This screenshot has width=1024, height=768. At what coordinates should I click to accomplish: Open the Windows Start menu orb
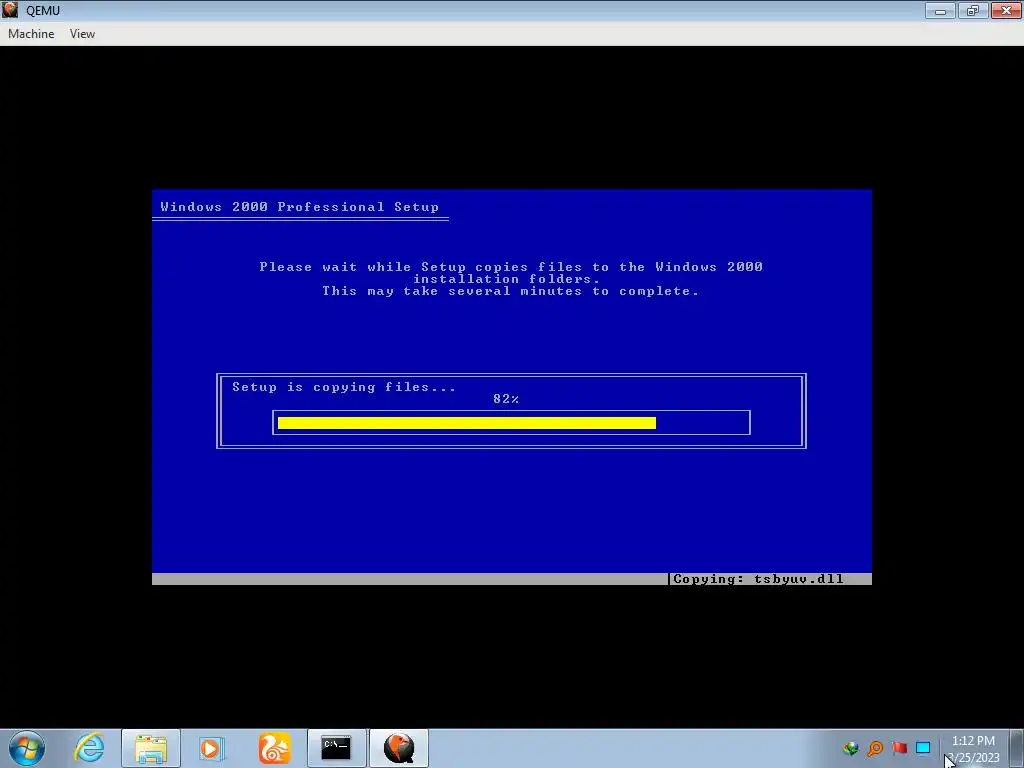point(27,748)
